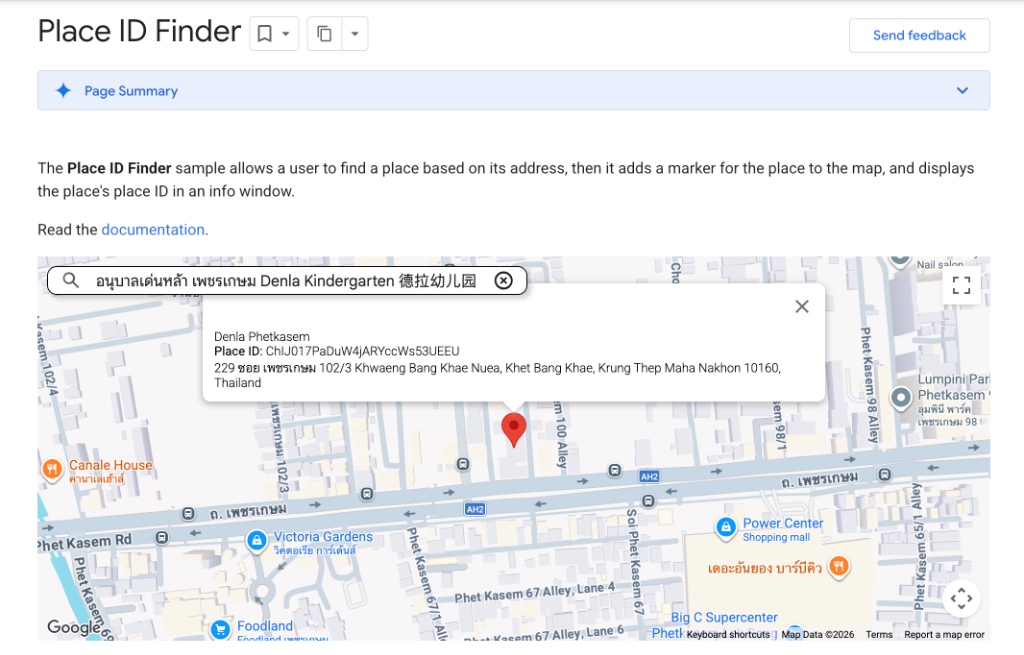Open map camera controls button
The height and width of the screenshot is (655, 1024).
click(x=961, y=598)
